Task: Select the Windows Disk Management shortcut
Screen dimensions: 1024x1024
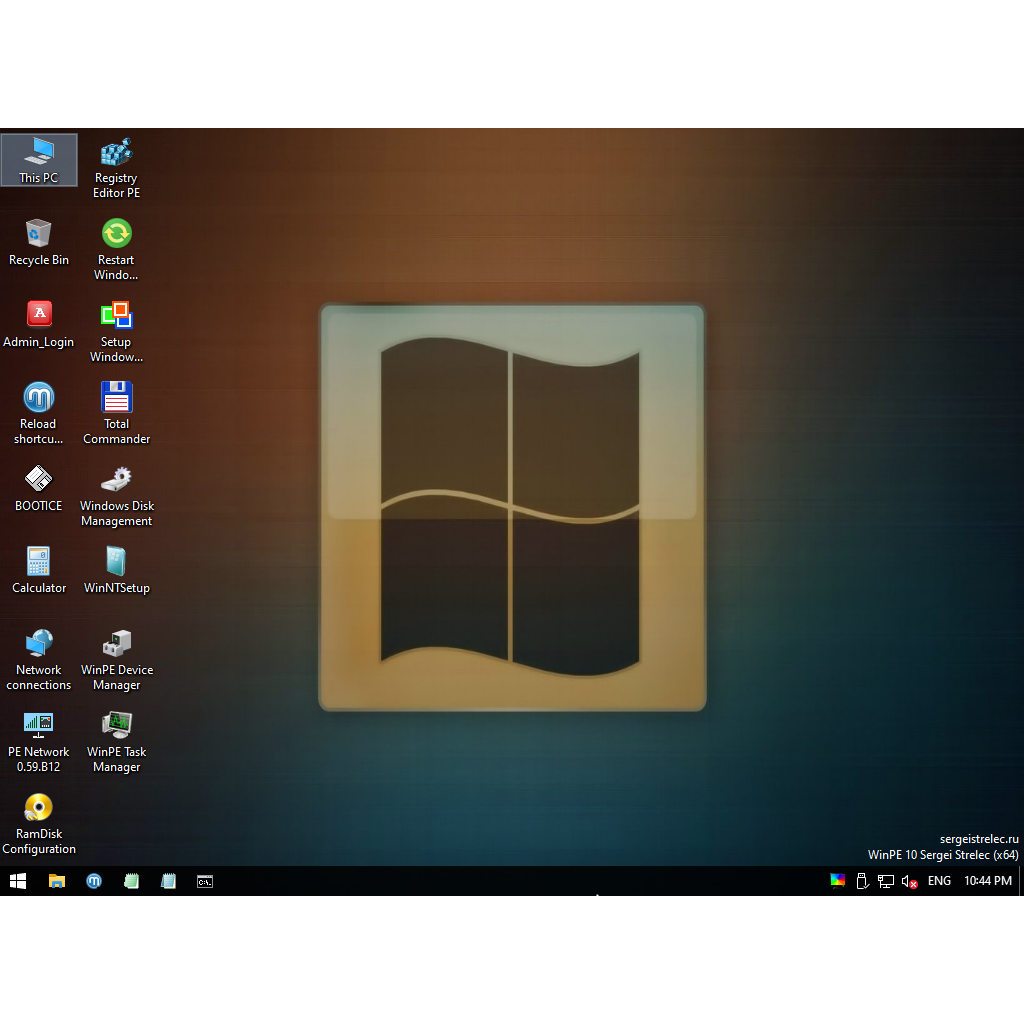Action: pos(116,496)
